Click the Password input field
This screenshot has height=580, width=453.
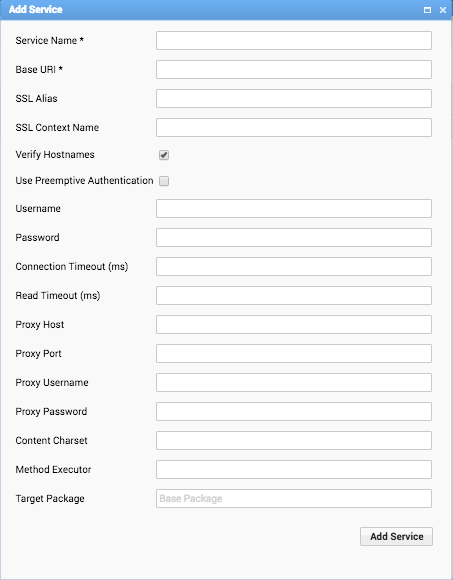pyautogui.click(x=294, y=237)
